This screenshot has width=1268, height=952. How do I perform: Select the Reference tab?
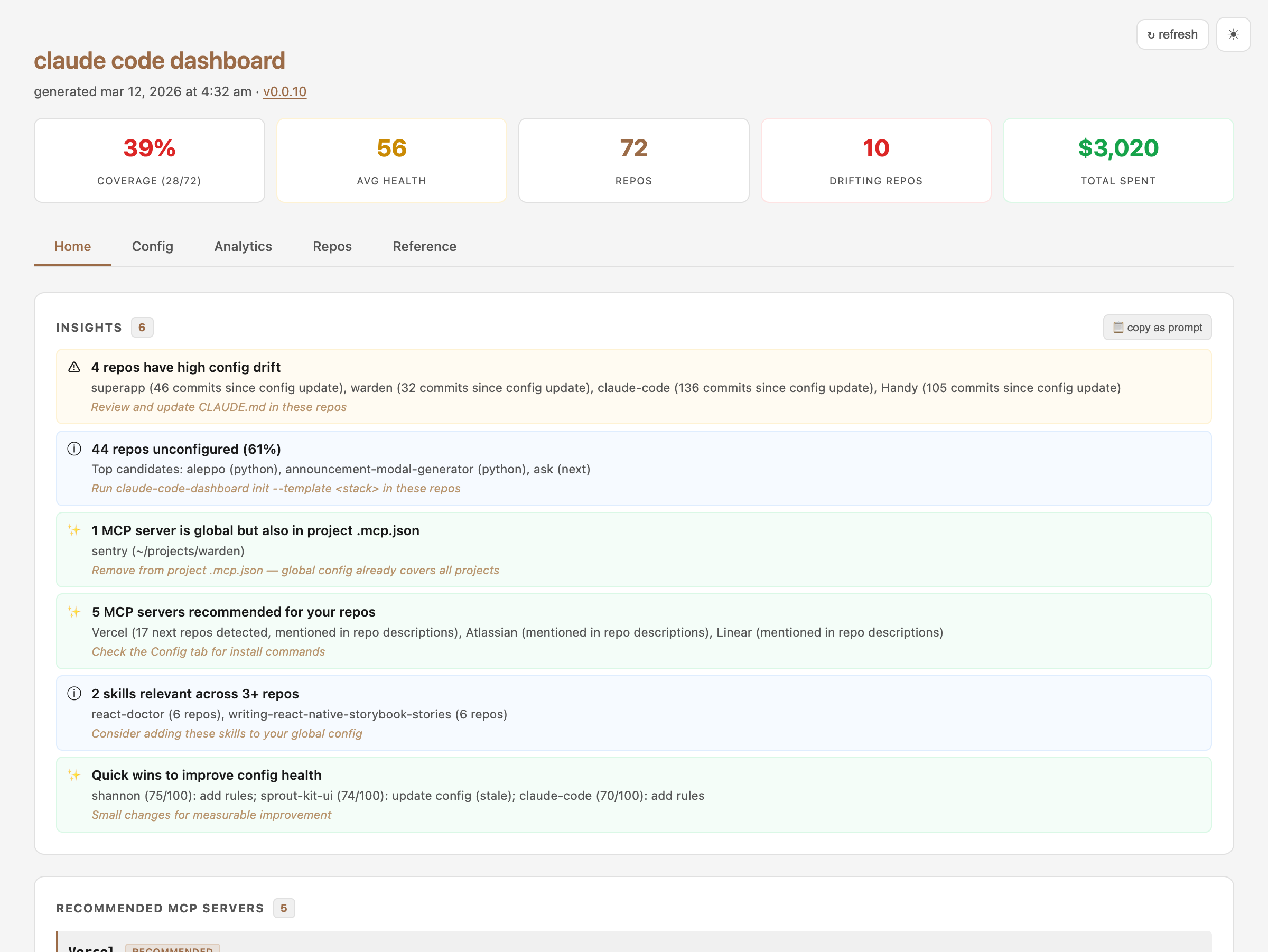(424, 247)
